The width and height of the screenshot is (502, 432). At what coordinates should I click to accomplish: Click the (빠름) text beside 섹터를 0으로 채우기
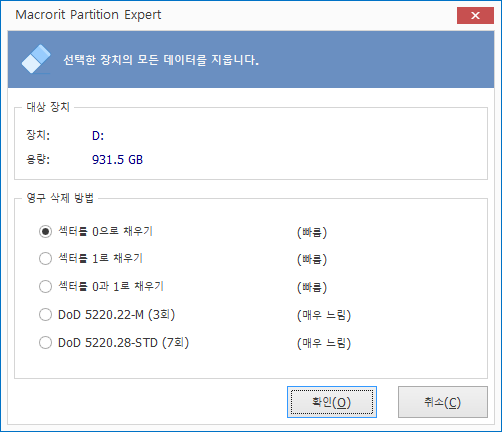312,232
